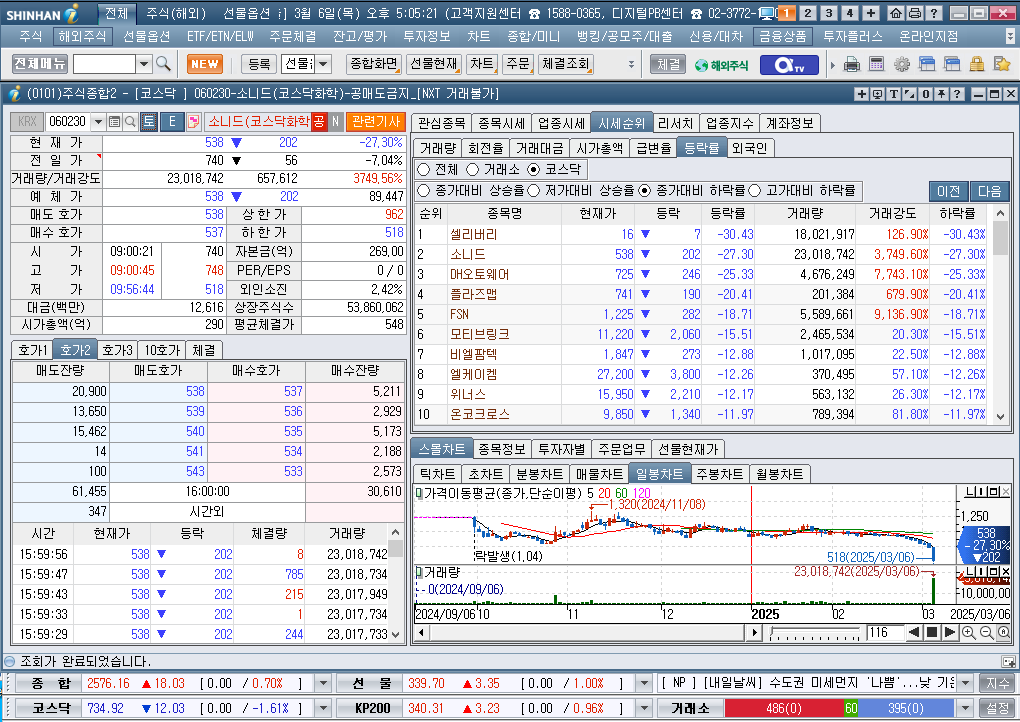
Task: Click the favorites star icon in toolbar
Action: [x=1002, y=64]
